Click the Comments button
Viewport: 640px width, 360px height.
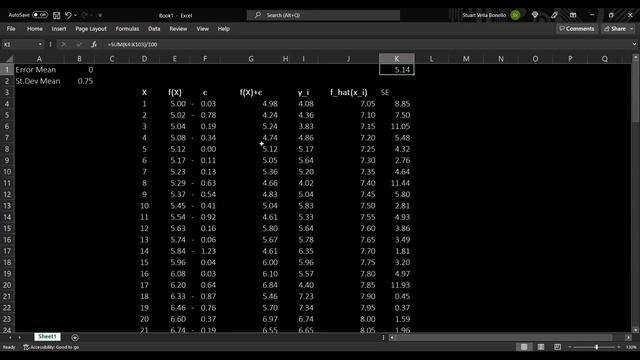[x=577, y=29]
